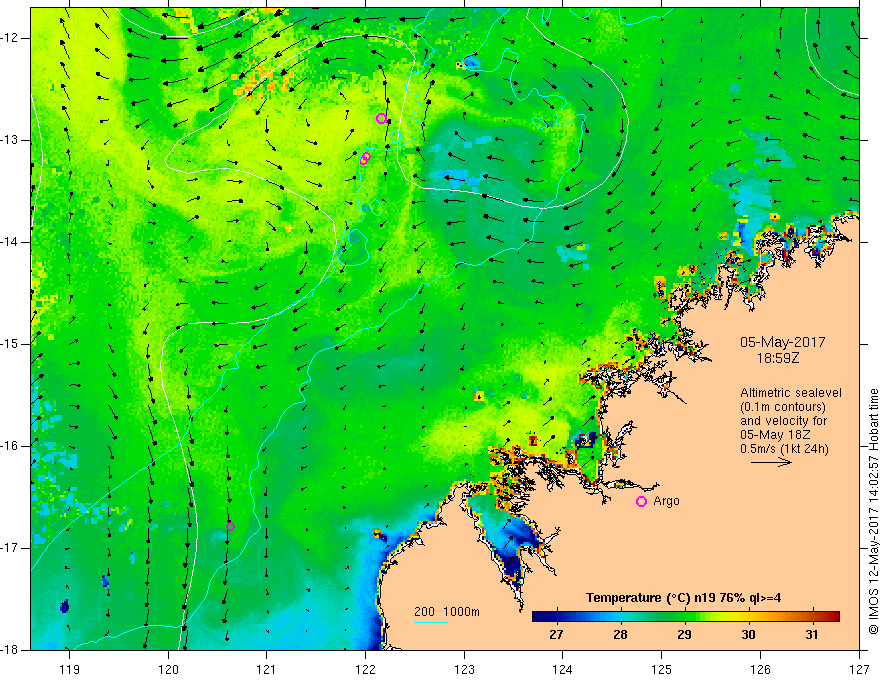The width and height of the screenshot is (880, 680).
Task: Click the 'and velocity for' caption line
Action: click(x=783, y=421)
